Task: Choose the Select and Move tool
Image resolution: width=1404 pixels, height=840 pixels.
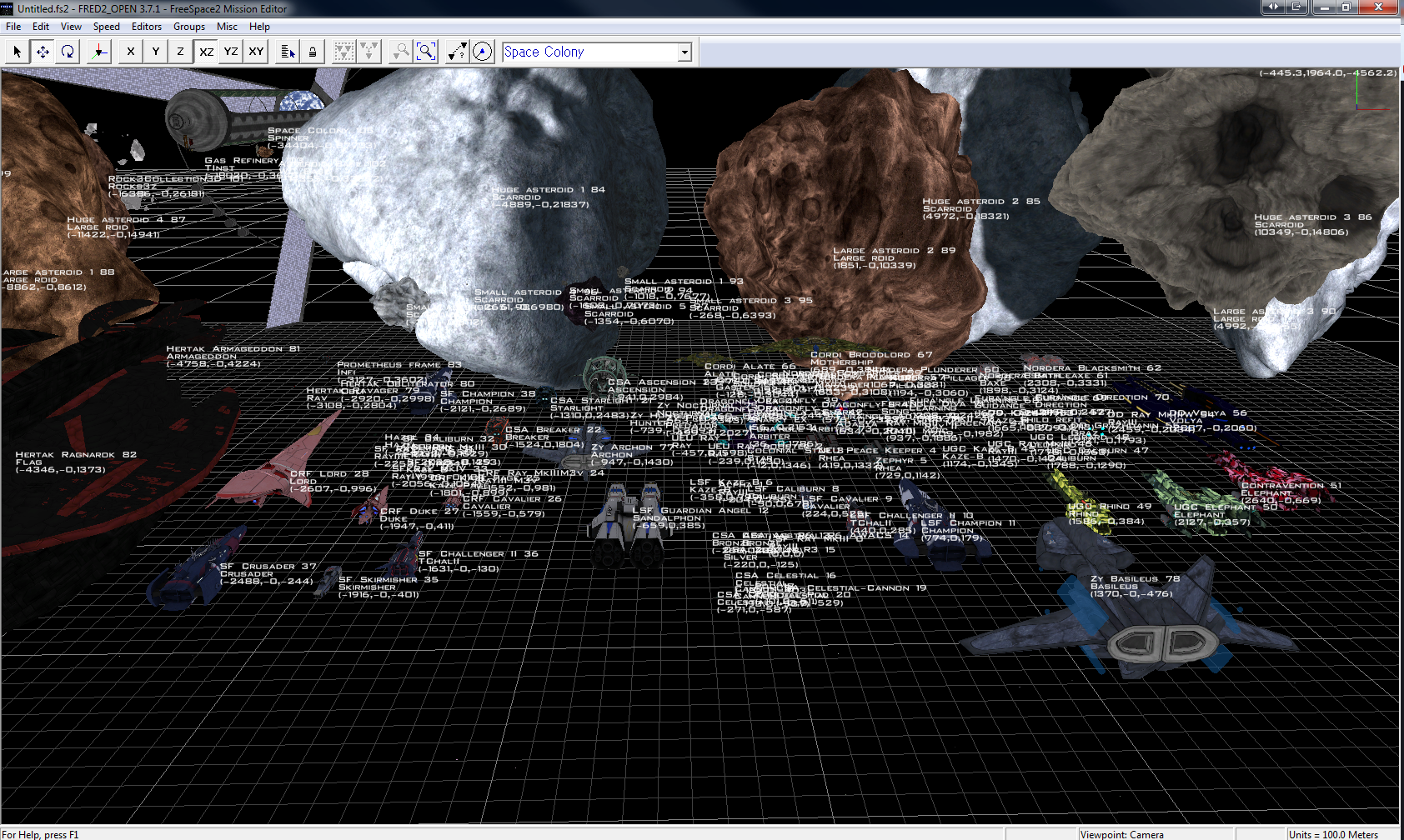Action: point(43,52)
